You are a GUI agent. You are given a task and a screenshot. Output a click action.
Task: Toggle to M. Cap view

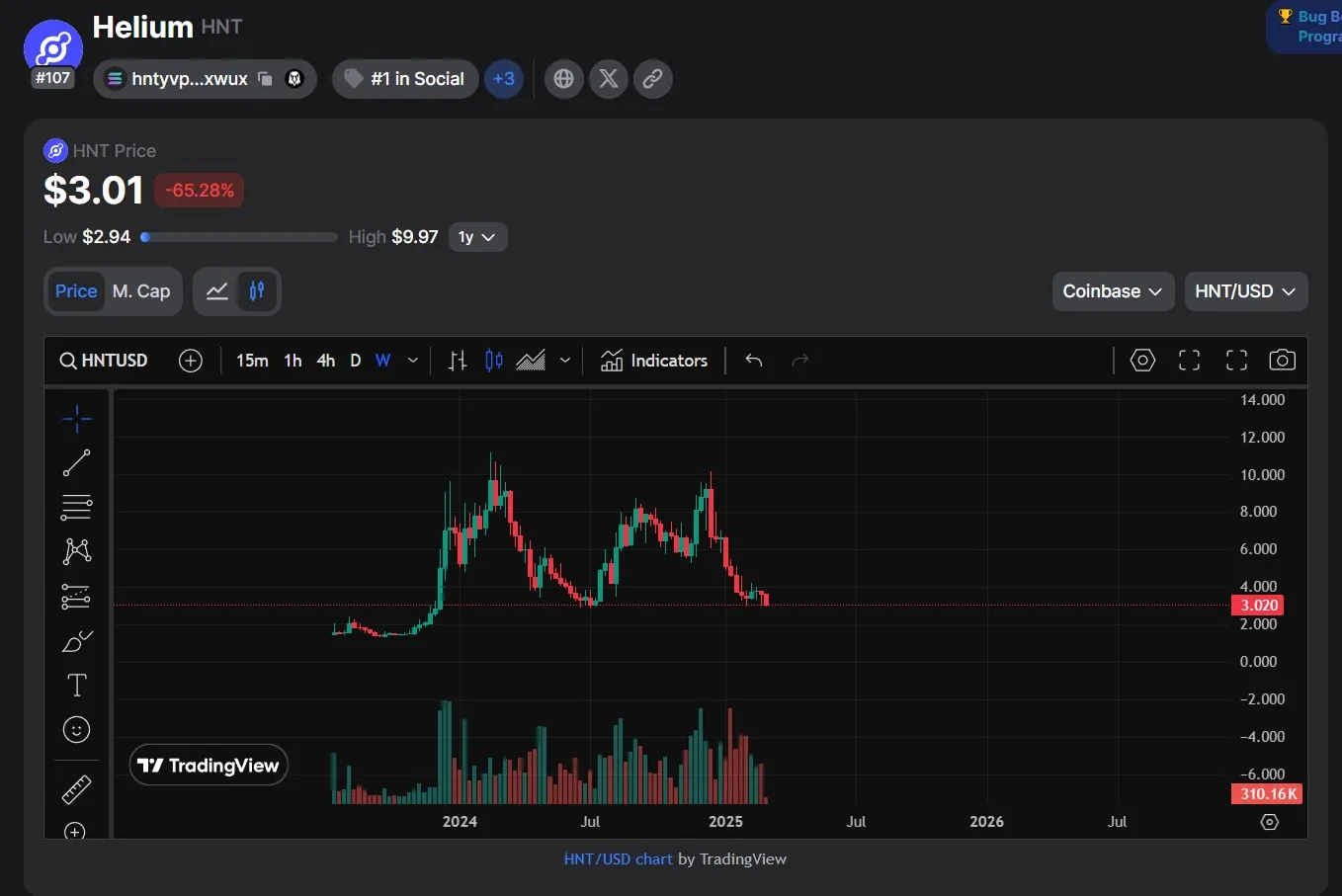tap(141, 291)
